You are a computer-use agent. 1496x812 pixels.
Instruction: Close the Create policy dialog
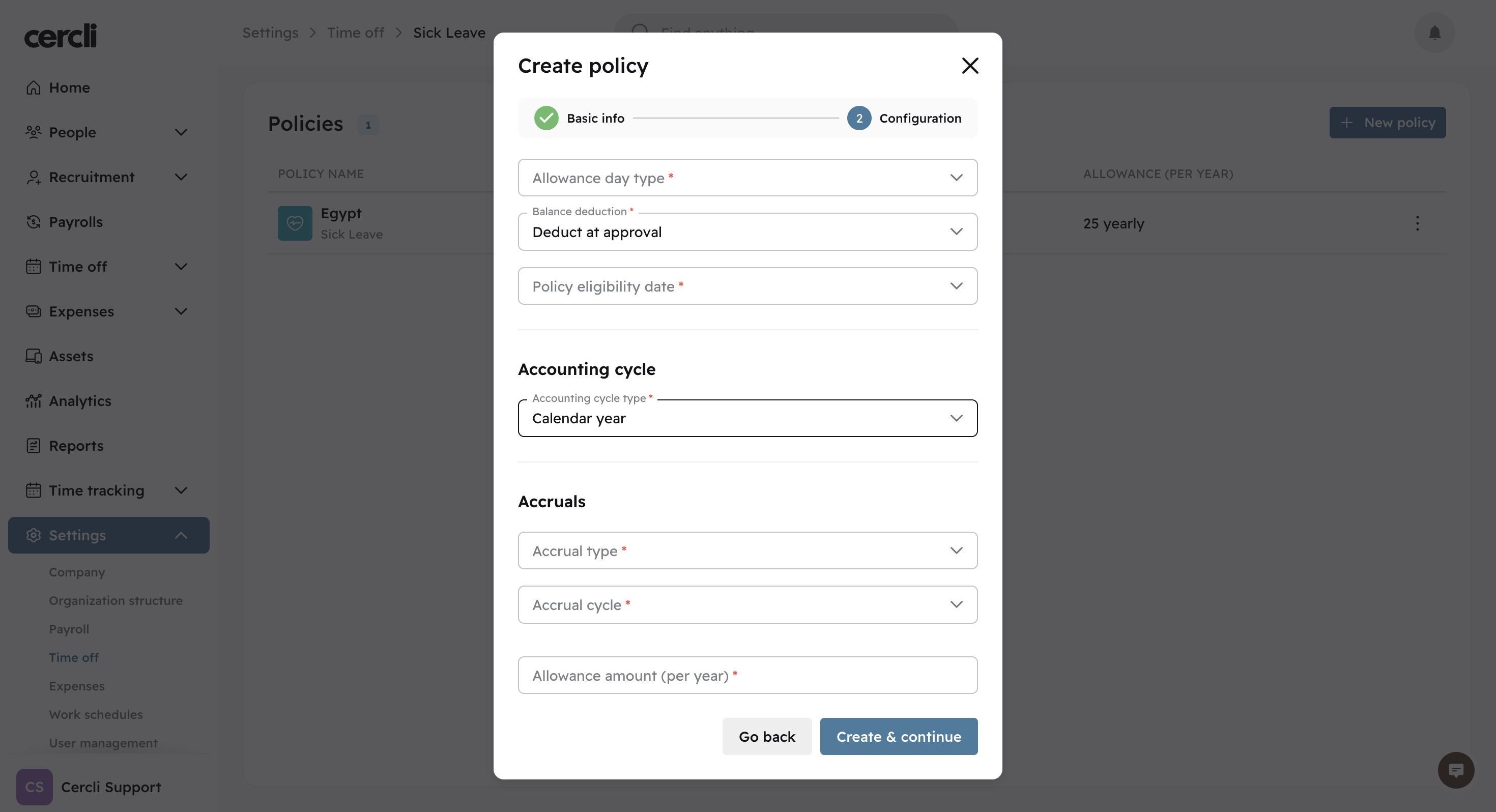969,66
